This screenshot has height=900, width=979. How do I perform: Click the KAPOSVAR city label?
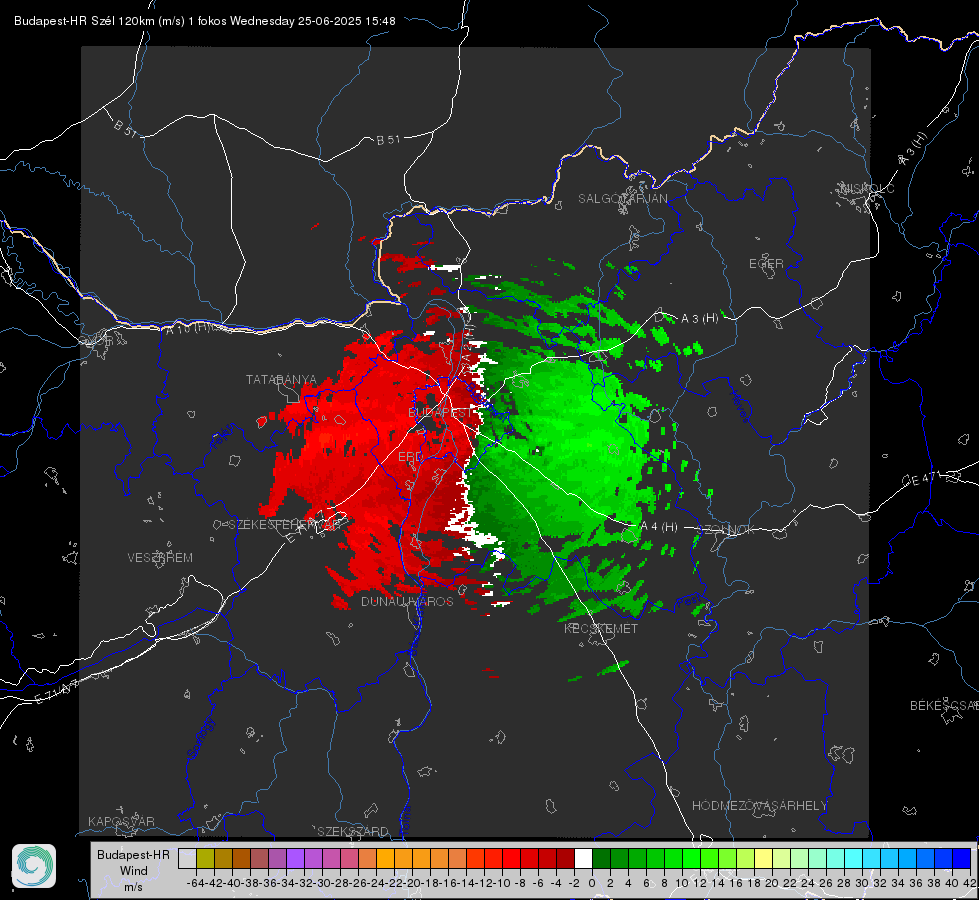[121, 822]
